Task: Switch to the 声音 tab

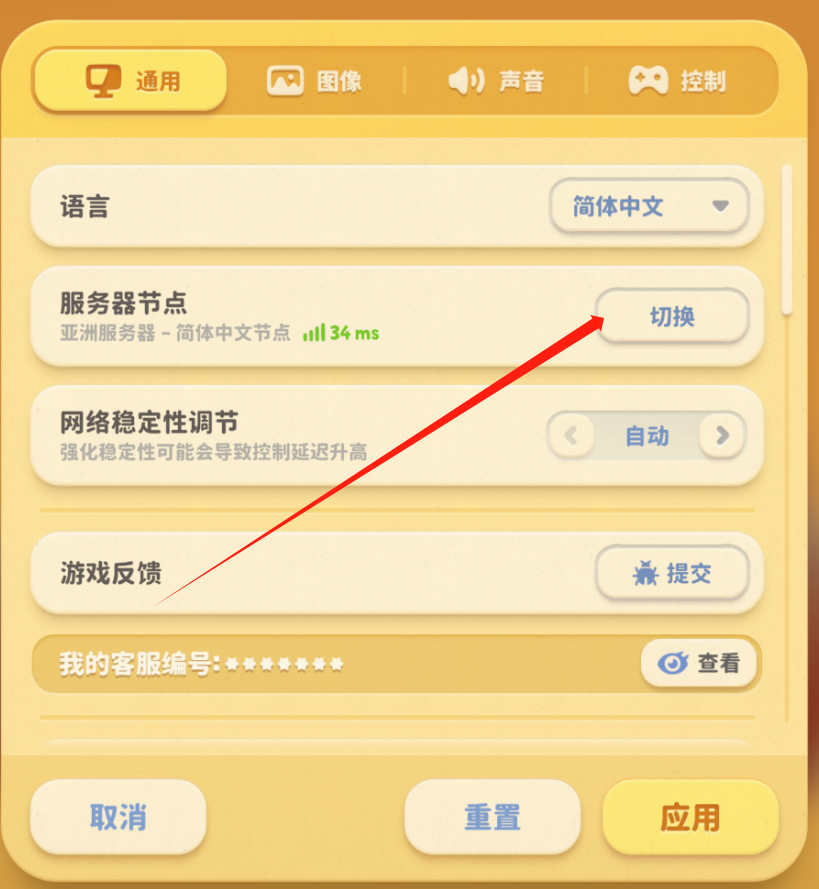Action: tap(496, 81)
